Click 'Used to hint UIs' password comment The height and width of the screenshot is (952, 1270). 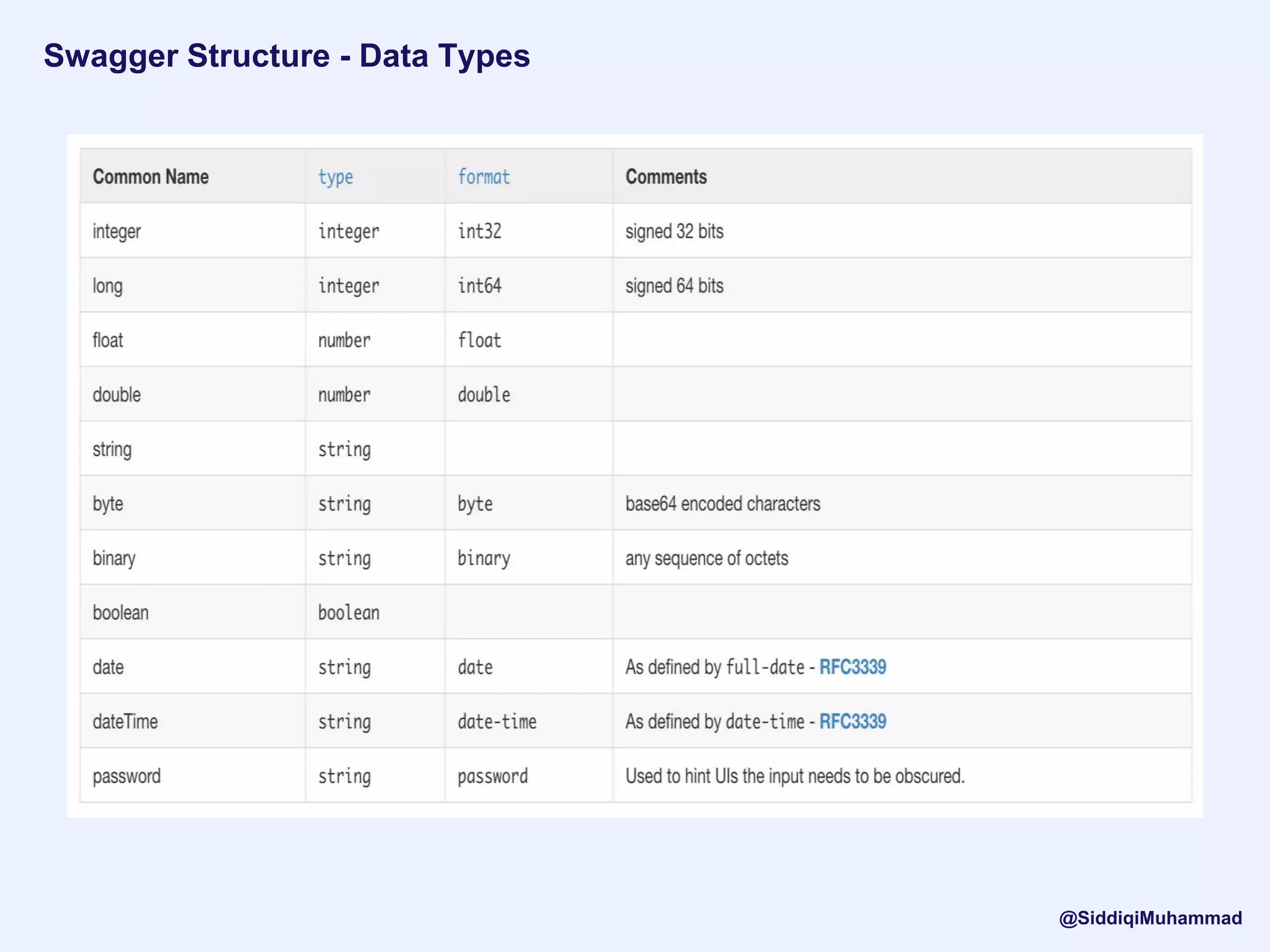pyautogui.click(x=794, y=776)
